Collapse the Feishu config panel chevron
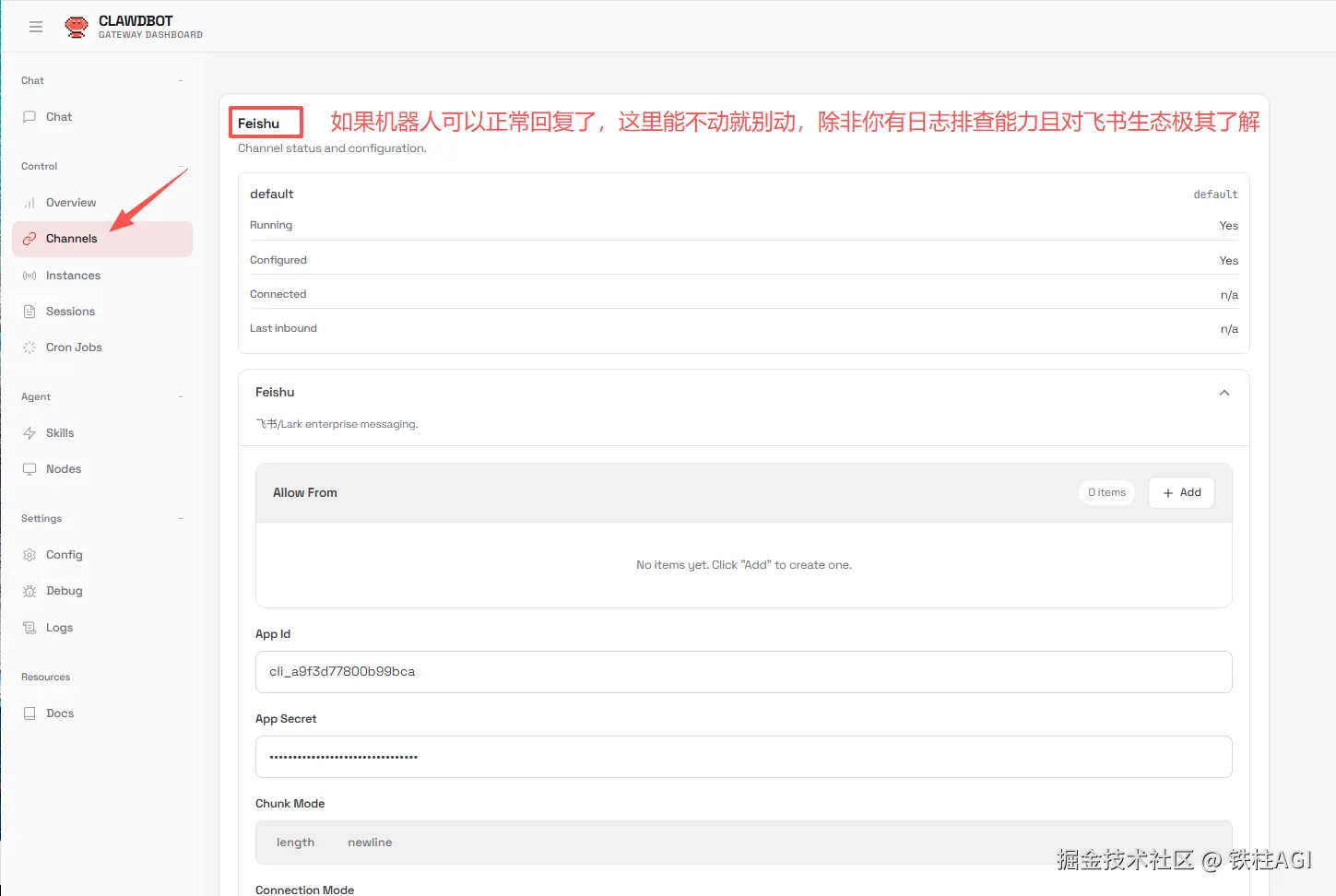 (x=1224, y=393)
